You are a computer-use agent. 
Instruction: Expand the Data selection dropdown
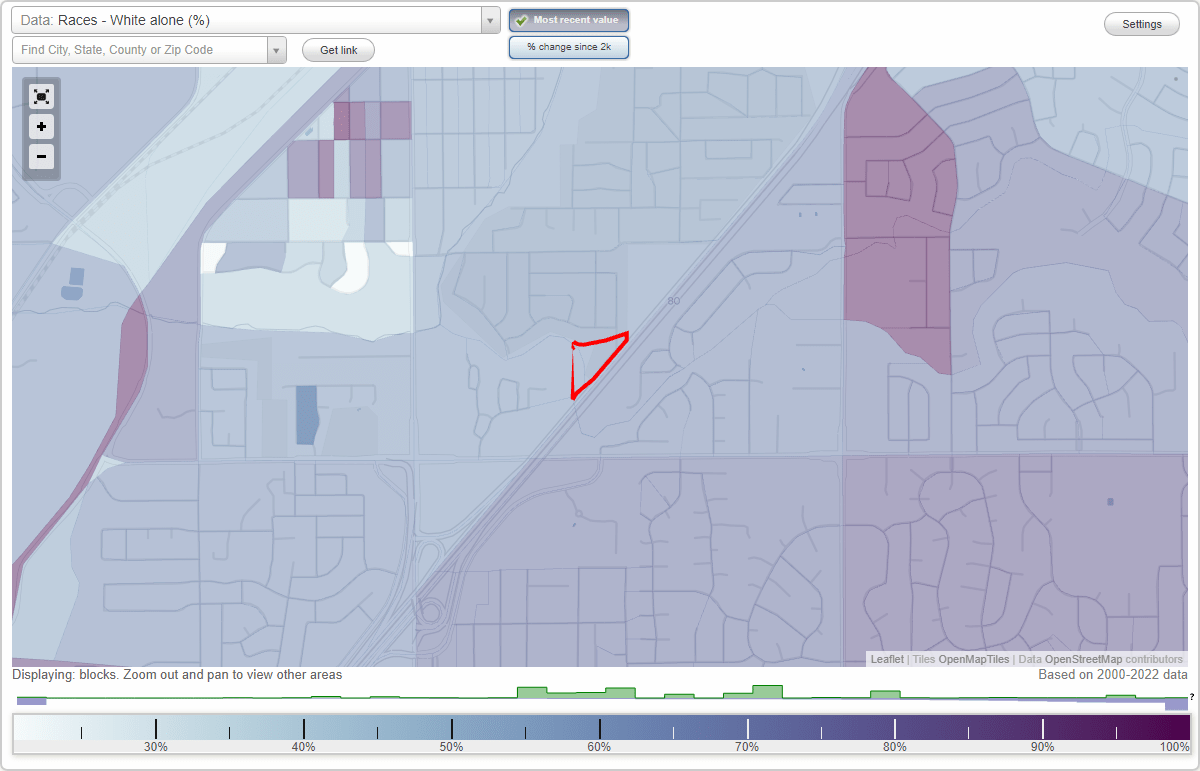pyautogui.click(x=489, y=20)
